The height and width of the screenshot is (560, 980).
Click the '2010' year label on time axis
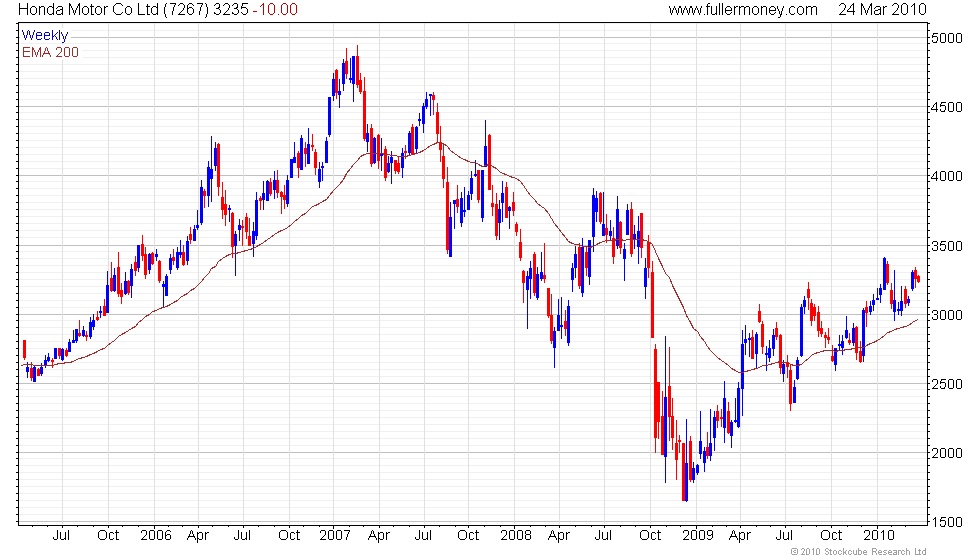click(879, 536)
